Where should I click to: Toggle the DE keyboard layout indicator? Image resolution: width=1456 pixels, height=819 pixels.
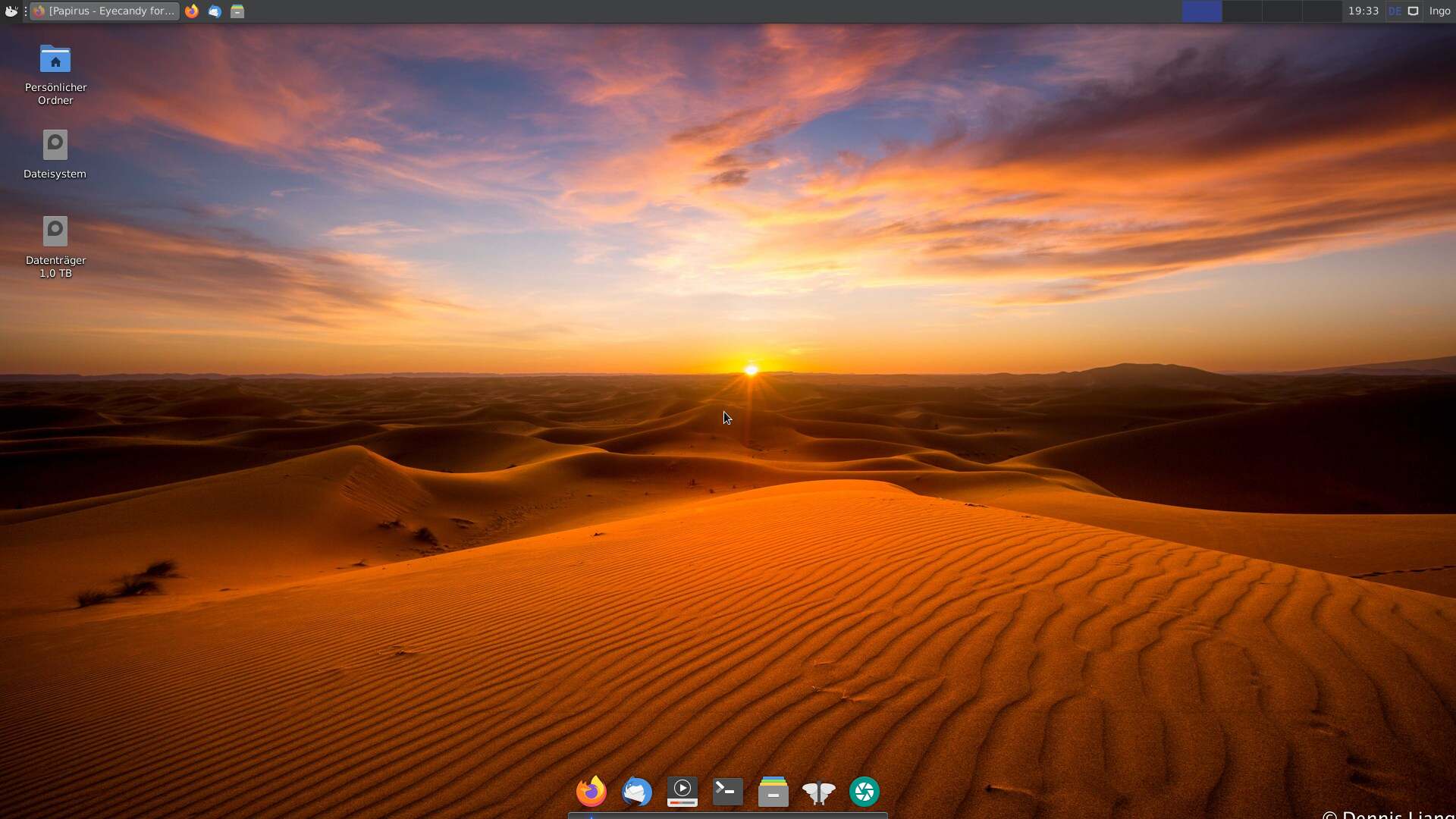click(1395, 11)
